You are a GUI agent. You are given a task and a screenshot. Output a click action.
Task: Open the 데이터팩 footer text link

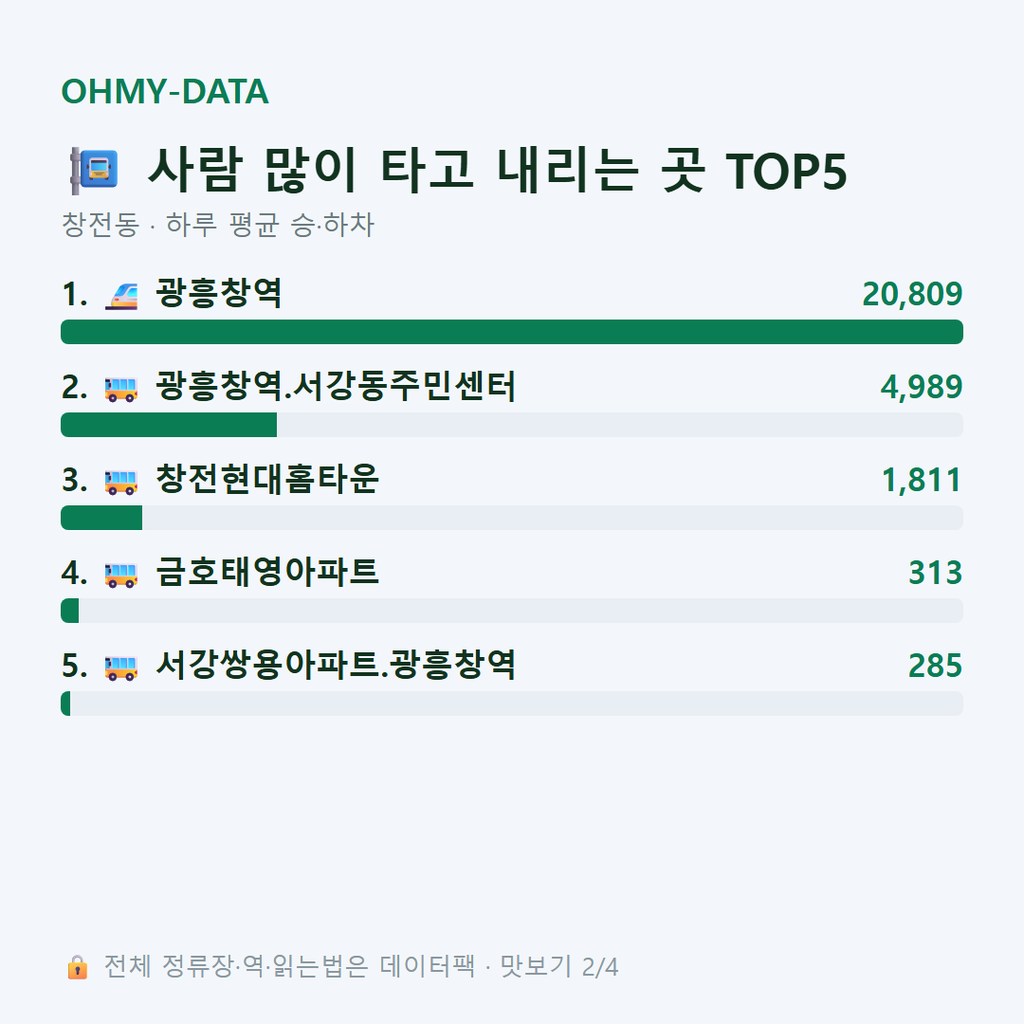click(427, 966)
